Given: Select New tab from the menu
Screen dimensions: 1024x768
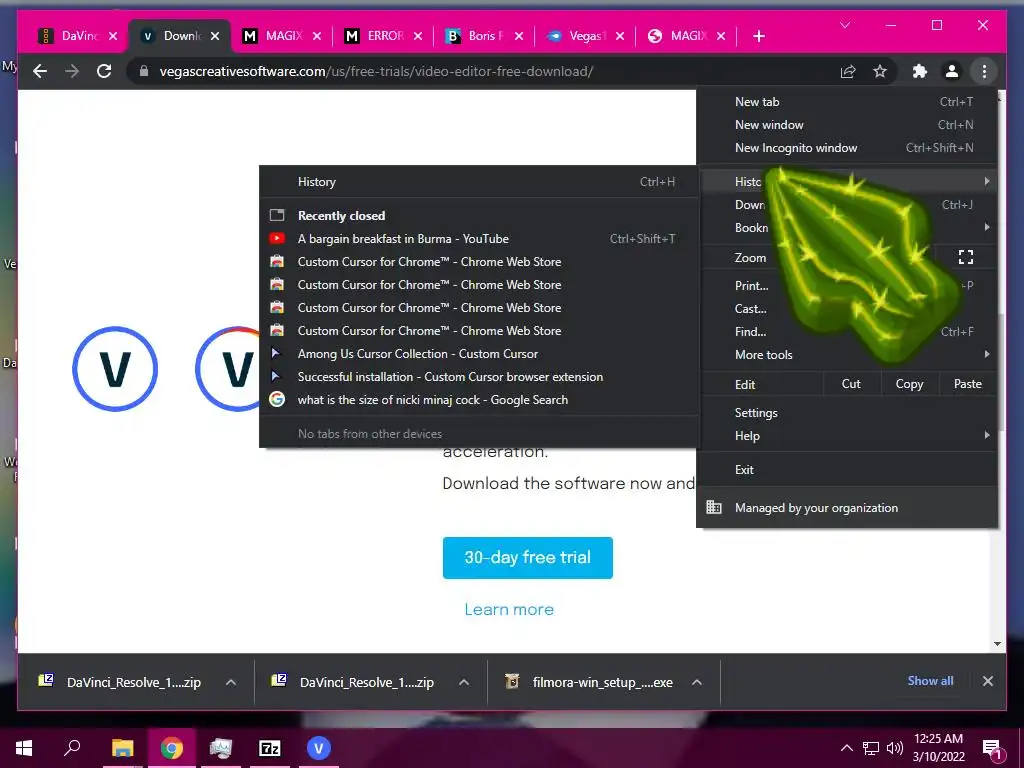Looking at the screenshot, I should [848, 101].
